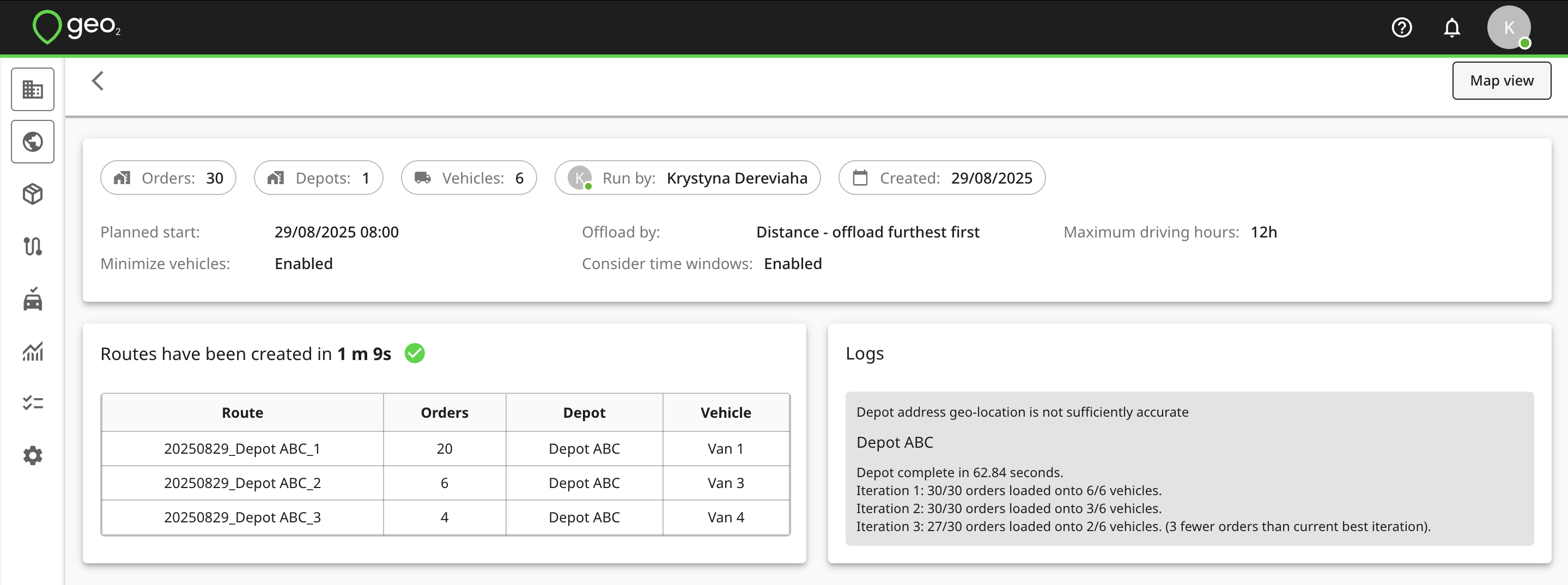Open the K user profile avatar

point(1509,27)
